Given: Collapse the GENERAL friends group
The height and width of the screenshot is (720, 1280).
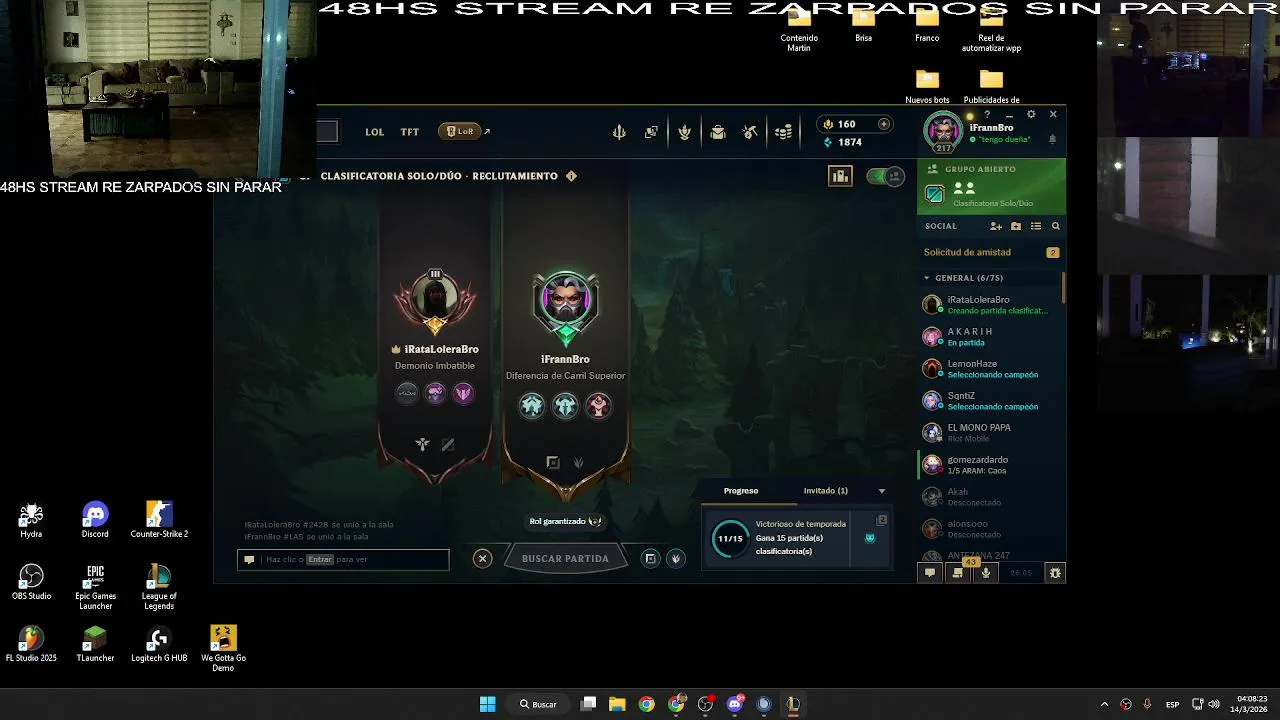Looking at the screenshot, I should tap(927, 278).
